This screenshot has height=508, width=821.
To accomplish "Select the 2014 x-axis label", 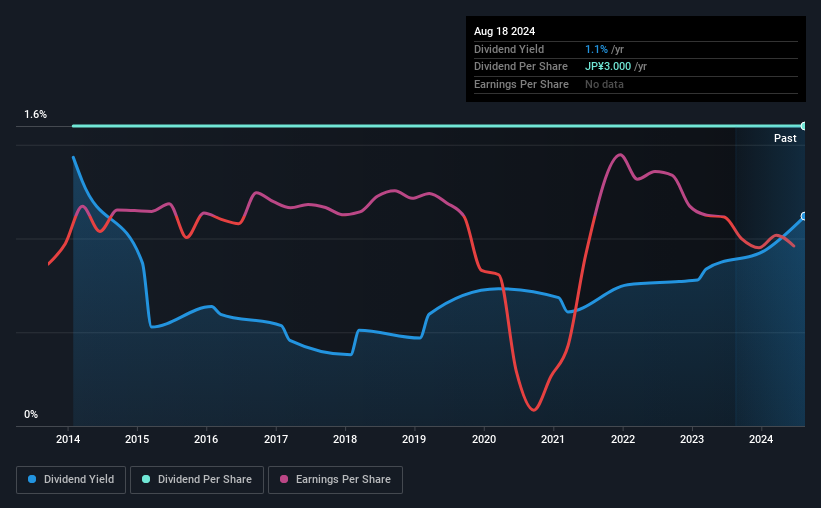I will 68,439.
